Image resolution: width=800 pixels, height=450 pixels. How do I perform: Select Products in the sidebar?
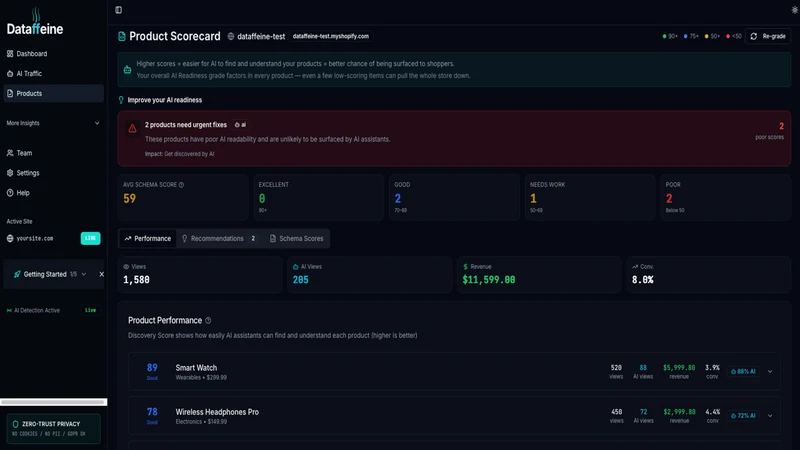[x=54, y=93]
